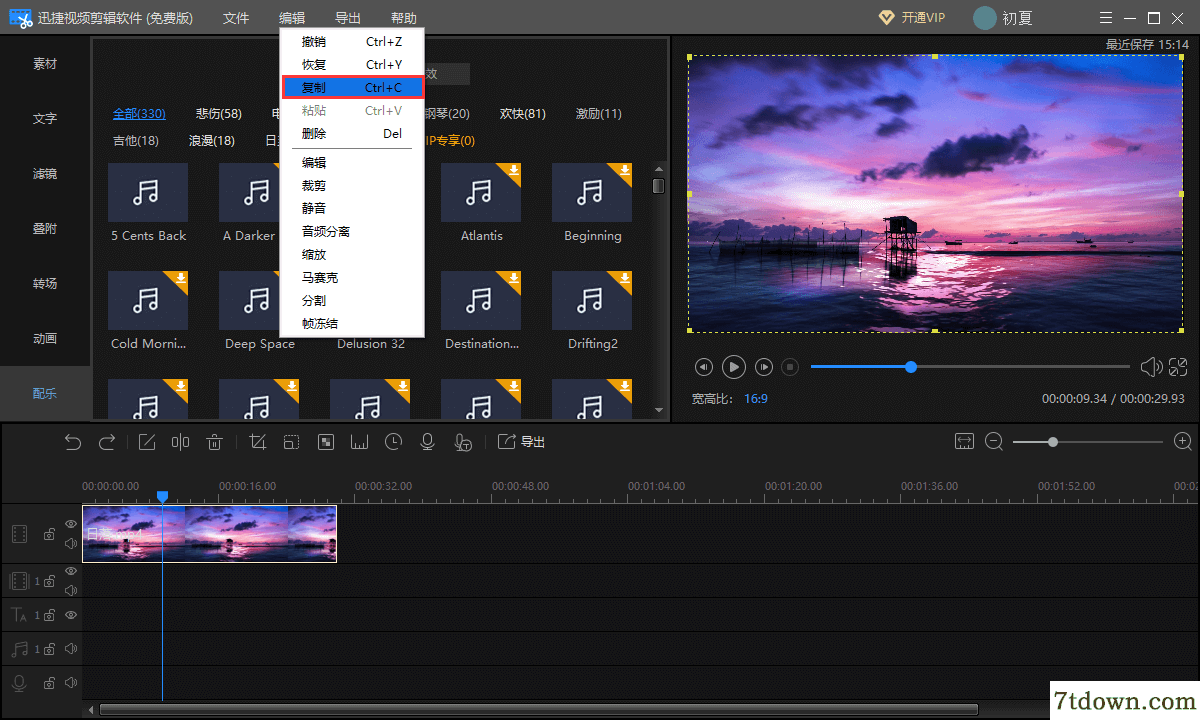Play the video preview

(734, 367)
